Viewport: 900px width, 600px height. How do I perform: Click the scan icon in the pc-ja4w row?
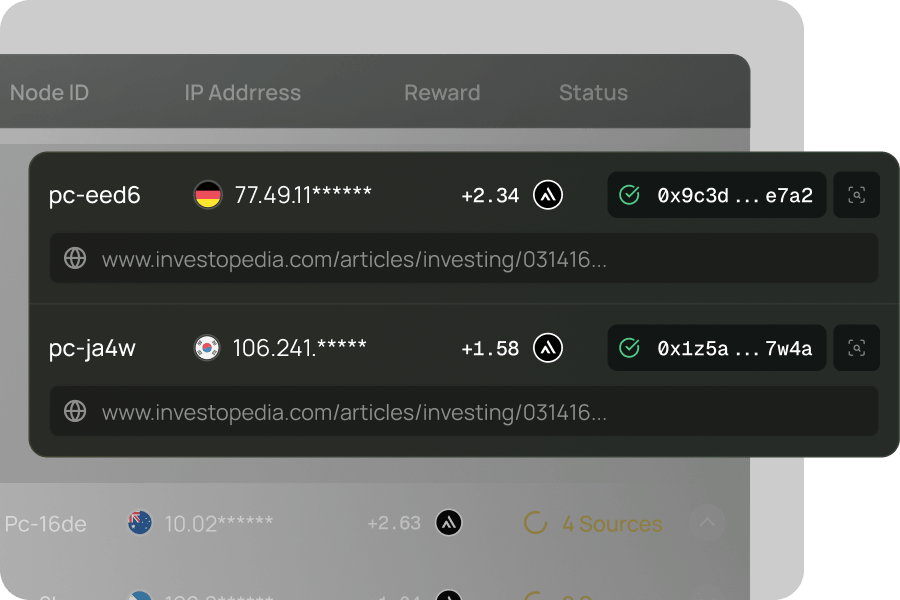856,348
